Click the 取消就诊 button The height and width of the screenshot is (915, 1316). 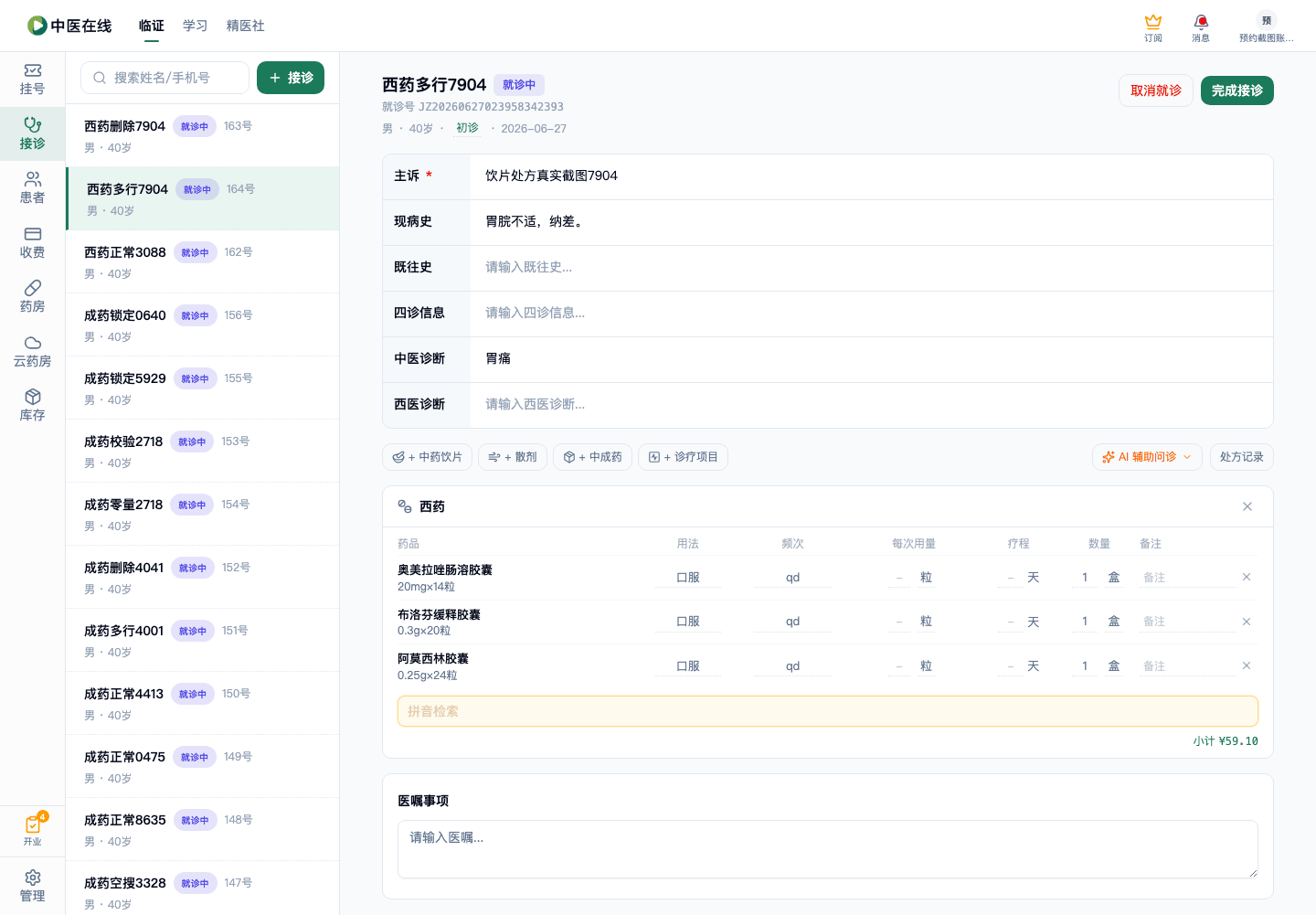click(1156, 90)
